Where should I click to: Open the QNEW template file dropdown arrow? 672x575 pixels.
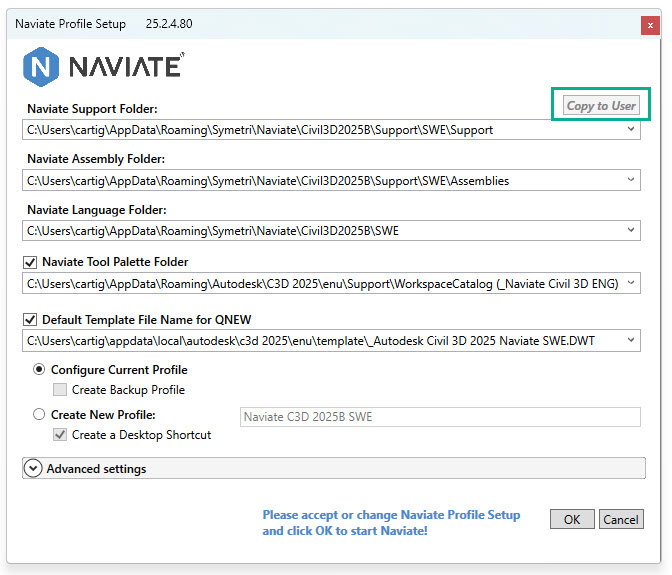pos(631,340)
